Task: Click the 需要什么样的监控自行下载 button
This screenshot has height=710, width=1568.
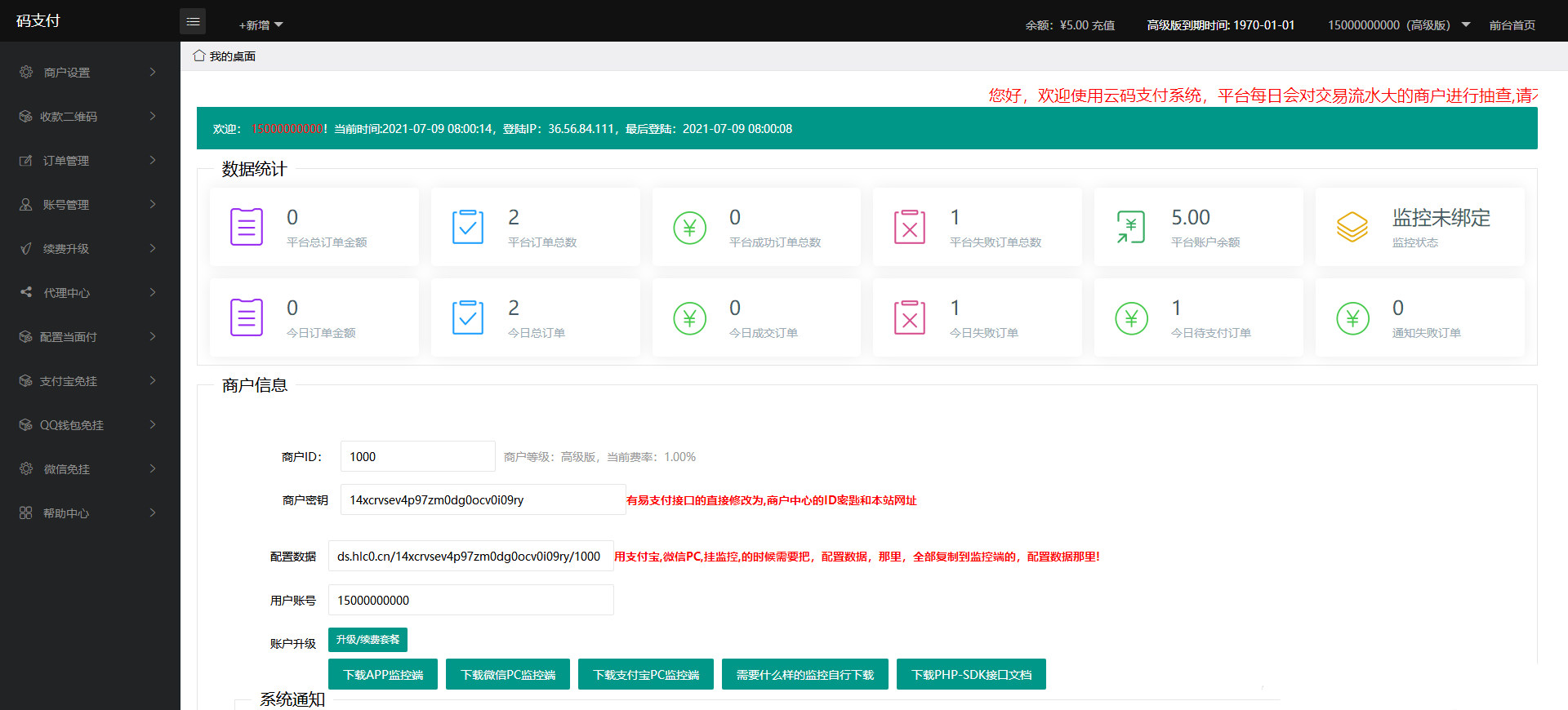Action: click(x=805, y=674)
